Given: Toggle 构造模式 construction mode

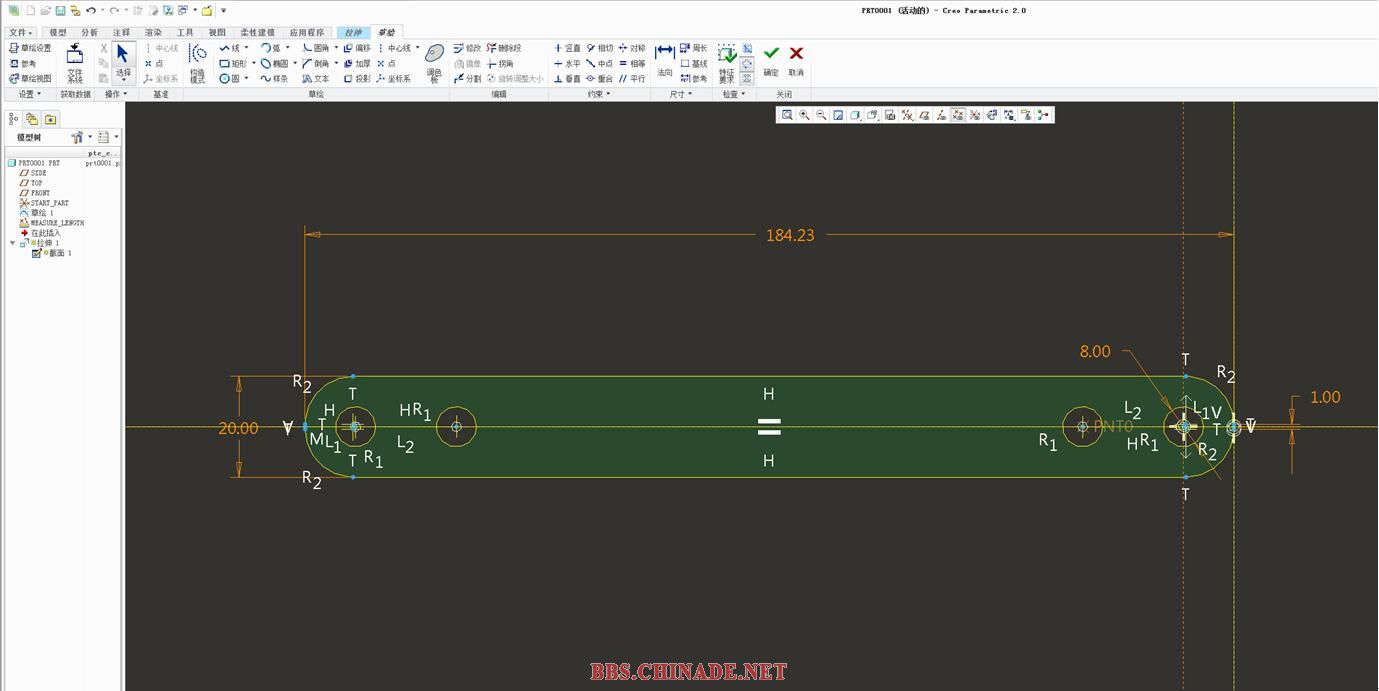Looking at the screenshot, I should tap(198, 62).
